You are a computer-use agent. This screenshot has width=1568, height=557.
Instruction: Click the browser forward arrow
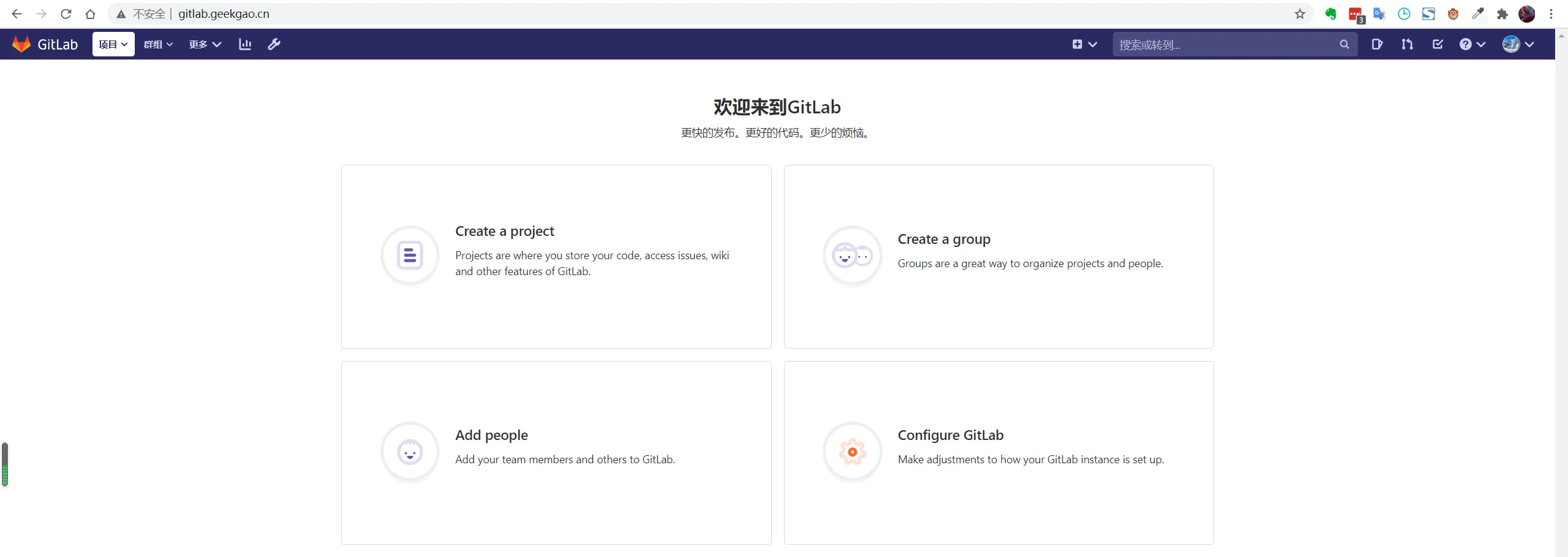click(41, 13)
